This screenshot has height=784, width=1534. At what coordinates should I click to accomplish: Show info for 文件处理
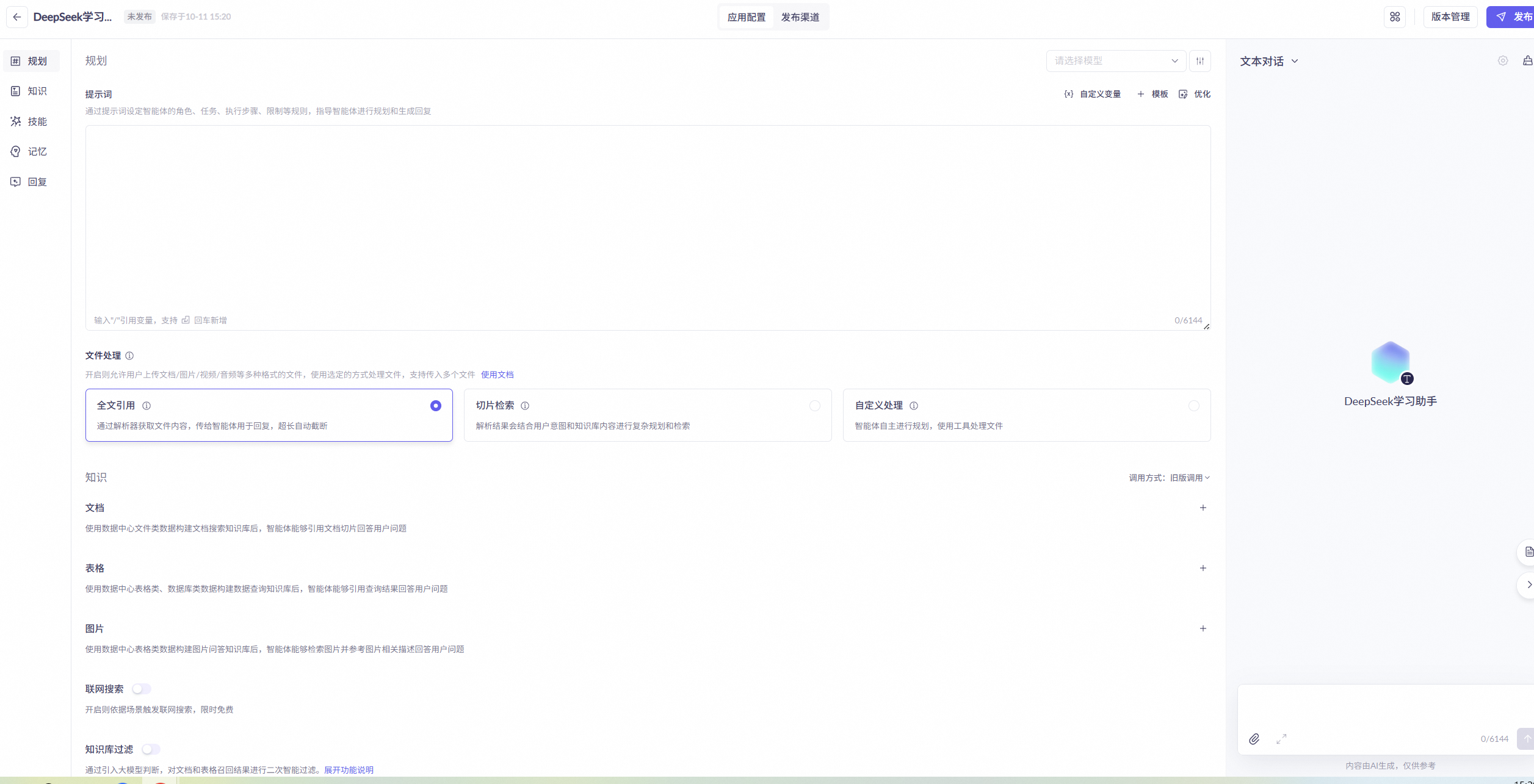click(x=129, y=356)
